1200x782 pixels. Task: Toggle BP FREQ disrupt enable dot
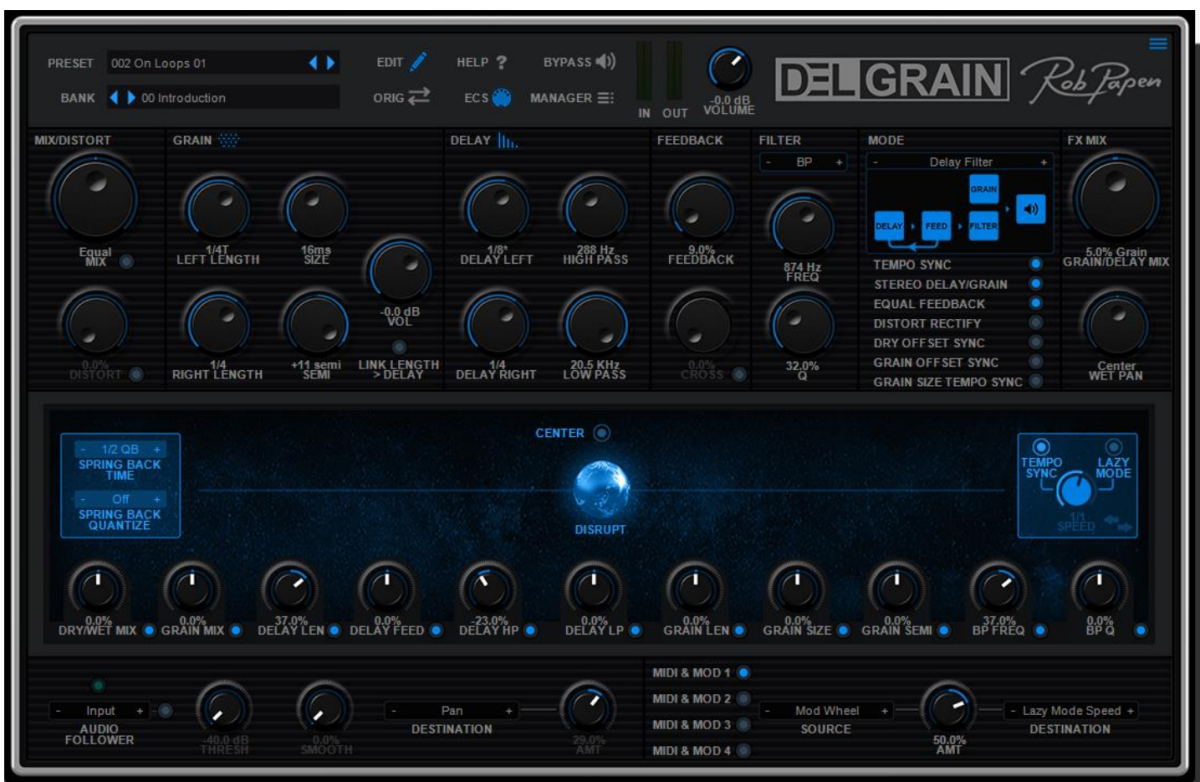(x=1040, y=630)
